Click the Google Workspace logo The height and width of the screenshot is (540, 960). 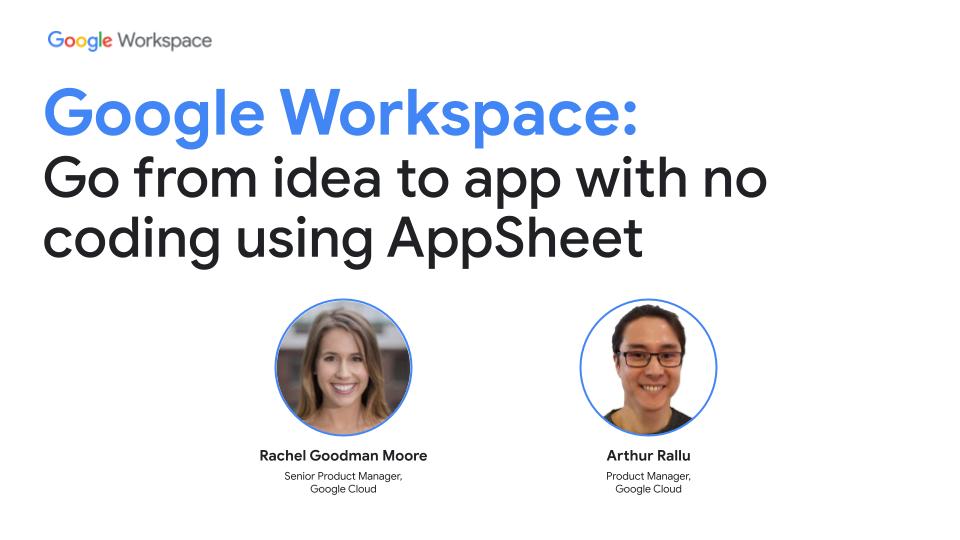click(130, 40)
